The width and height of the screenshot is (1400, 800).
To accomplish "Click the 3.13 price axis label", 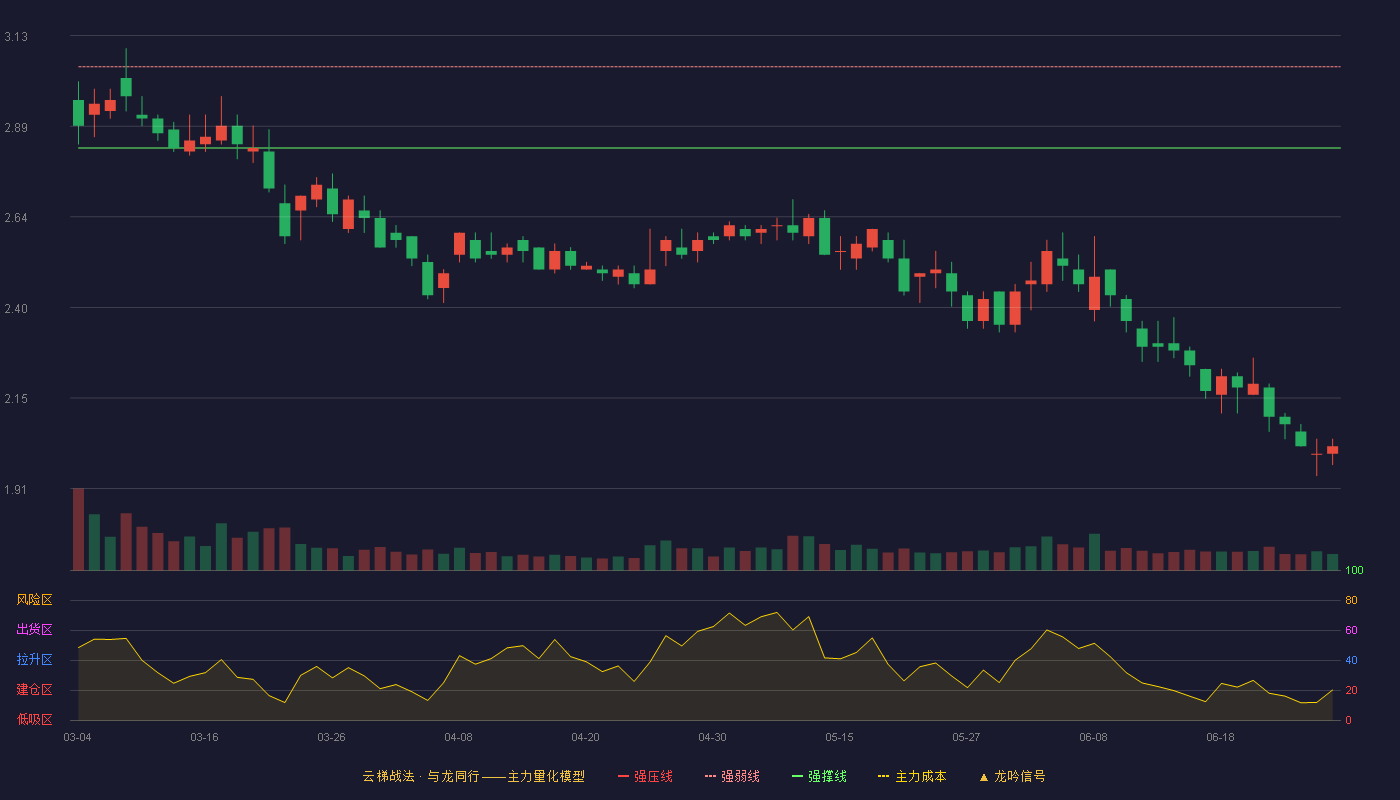I will tap(16, 37).
